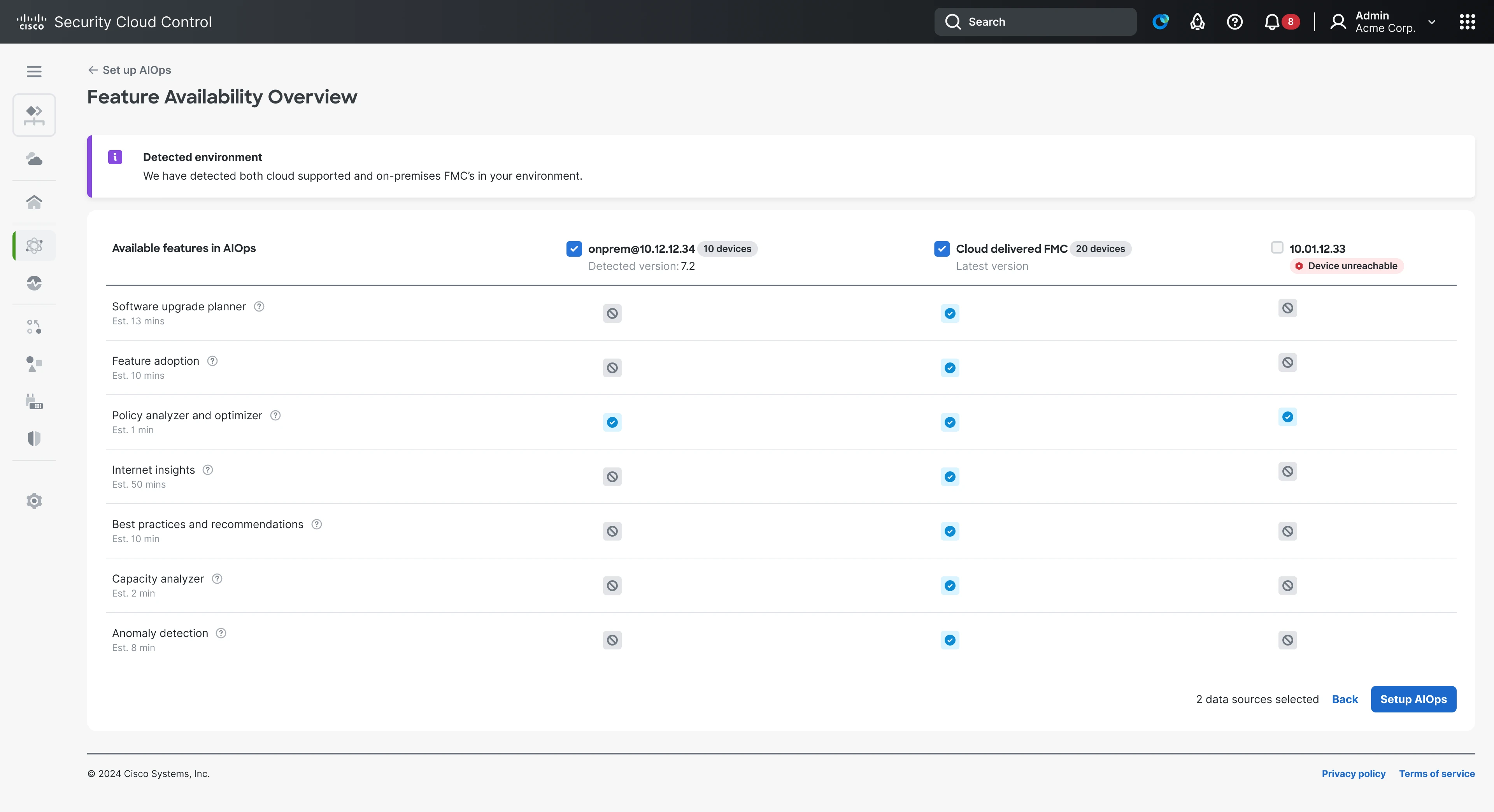Open the shield security sidebar icon
This screenshot has width=1494, height=812.
(34, 438)
